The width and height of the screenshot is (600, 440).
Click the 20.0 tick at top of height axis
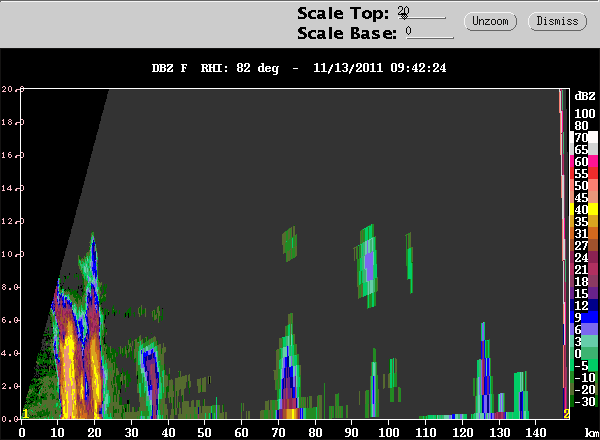click(x=10, y=89)
